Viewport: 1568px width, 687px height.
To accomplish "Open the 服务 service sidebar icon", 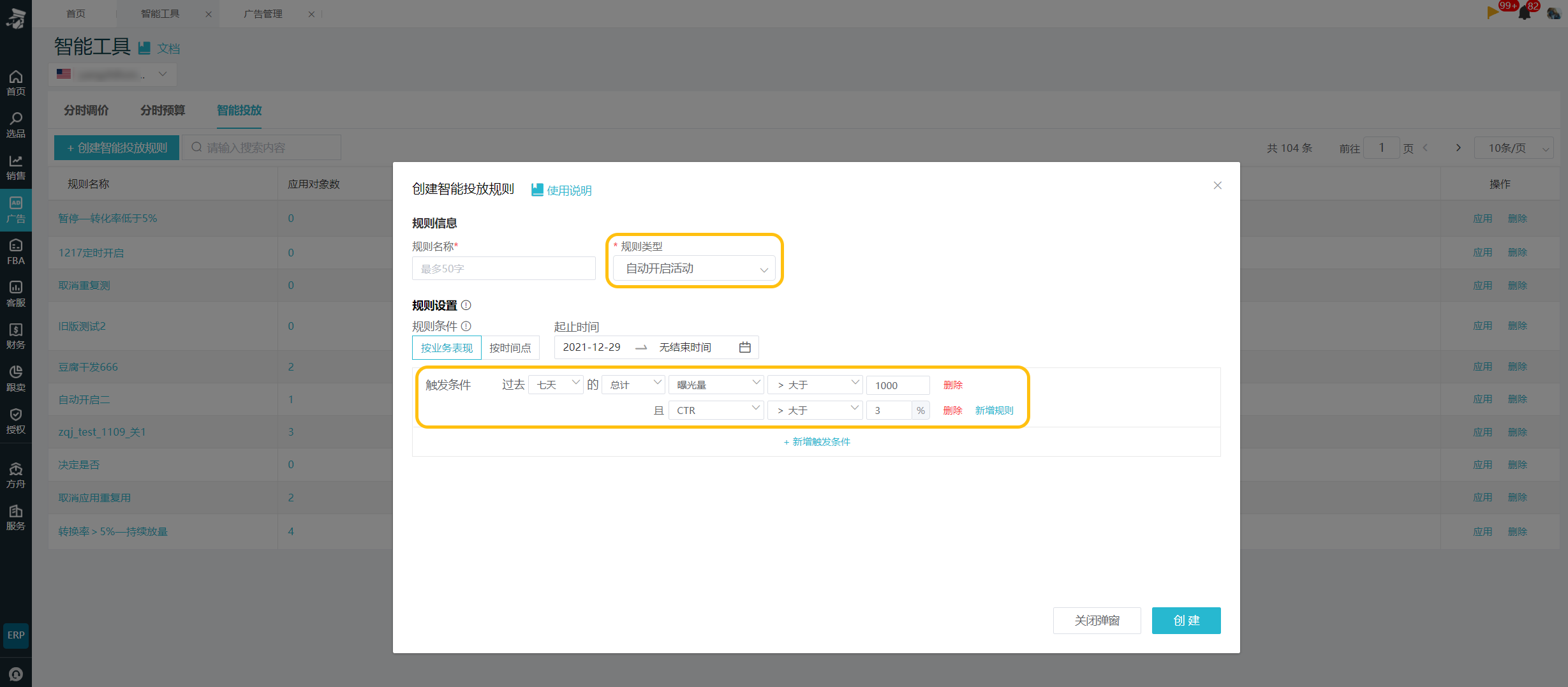I will pyautogui.click(x=16, y=517).
